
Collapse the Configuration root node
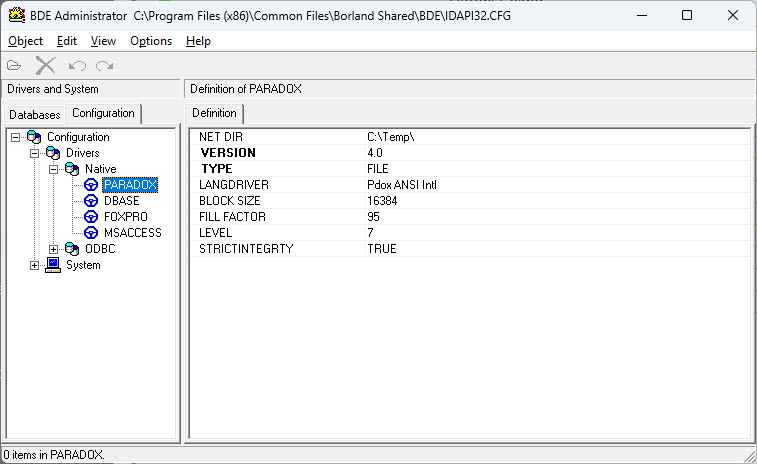[x=15, y=138]
